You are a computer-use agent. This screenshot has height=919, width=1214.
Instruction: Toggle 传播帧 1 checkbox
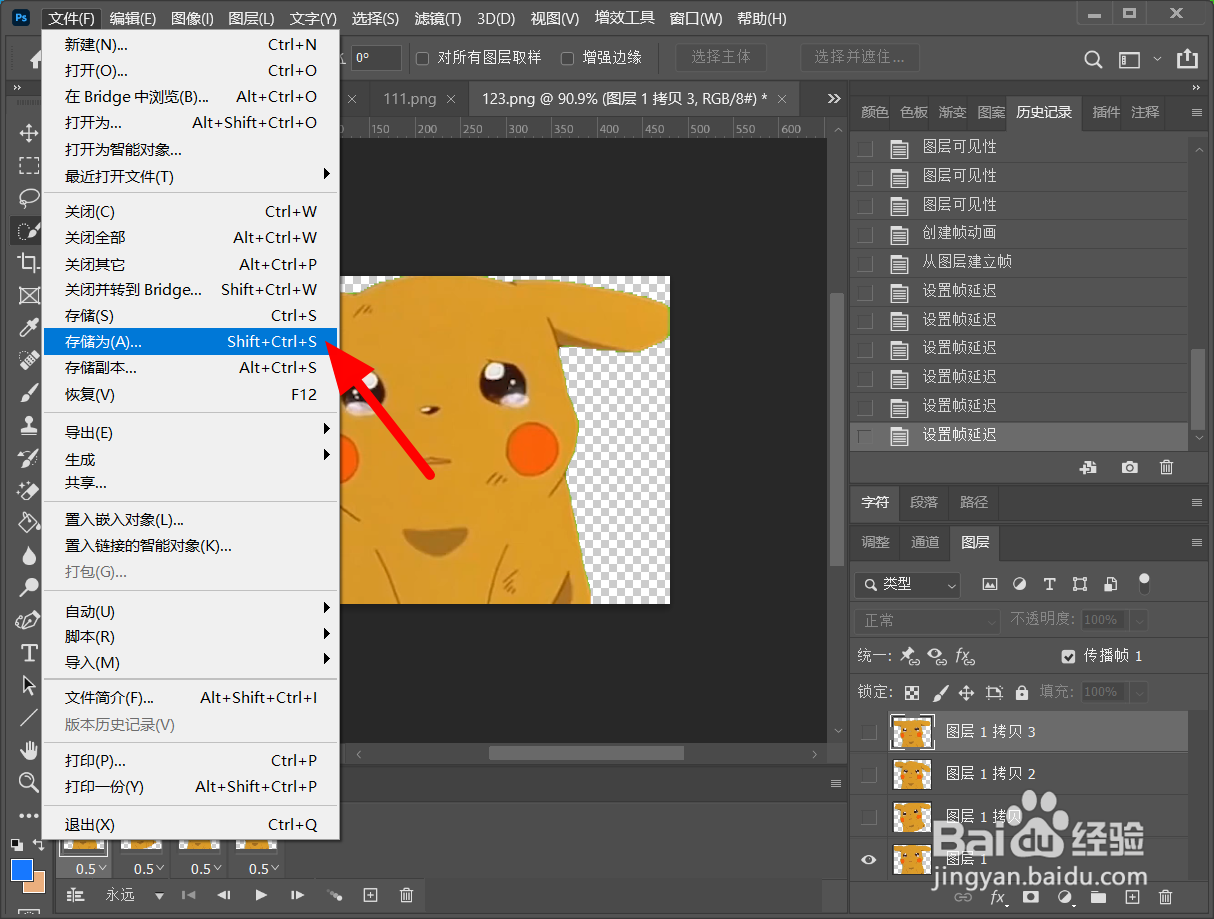click(x=1068, y=656)
